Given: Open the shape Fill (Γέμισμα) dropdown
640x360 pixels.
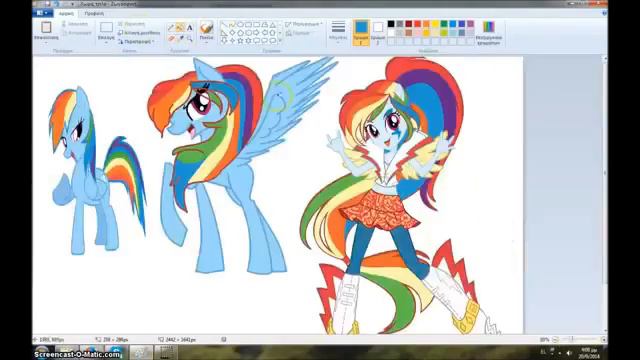Looking at the screenshot, I should coord(298,33).
